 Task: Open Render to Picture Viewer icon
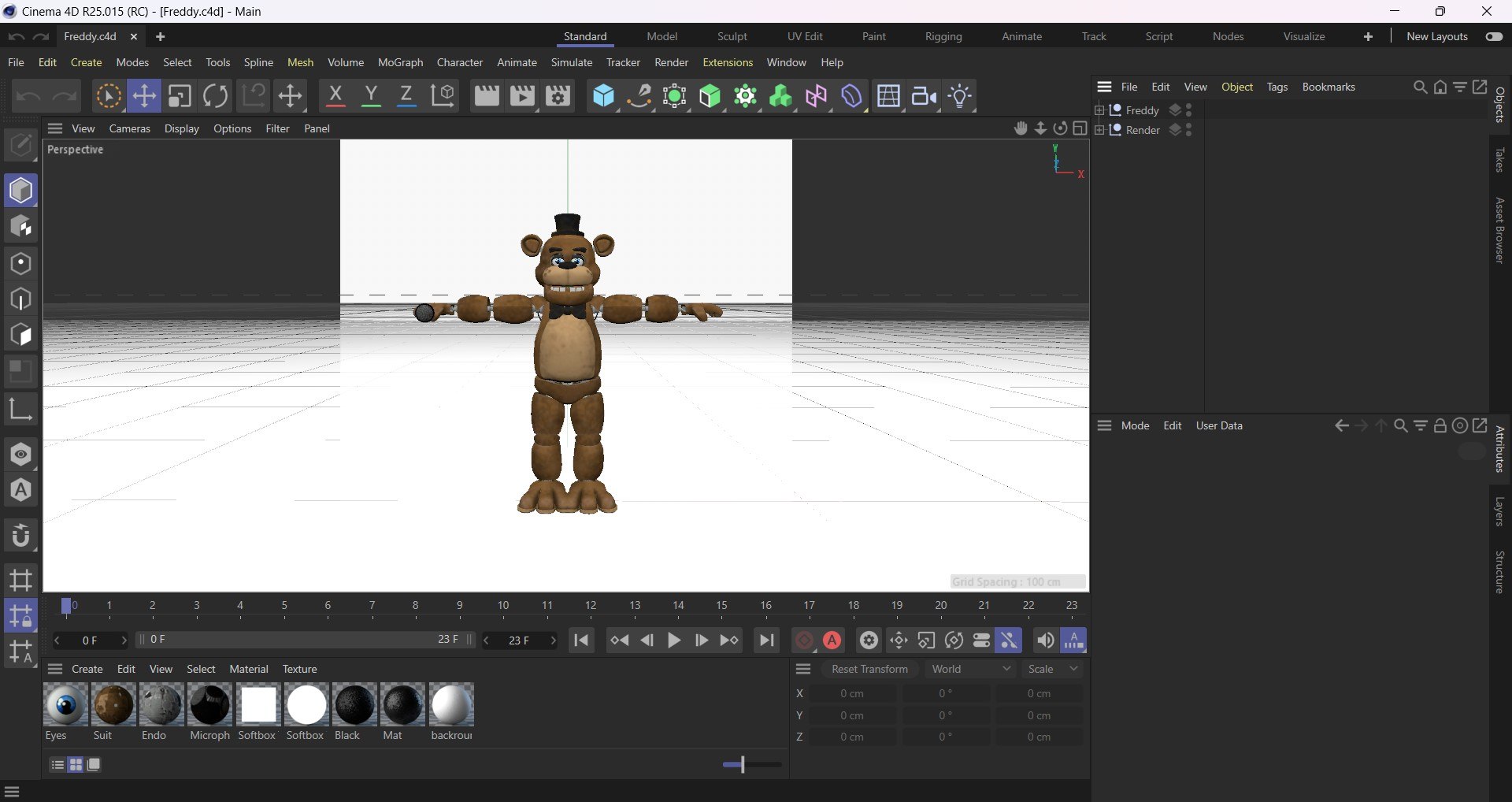tap(522, 96)
